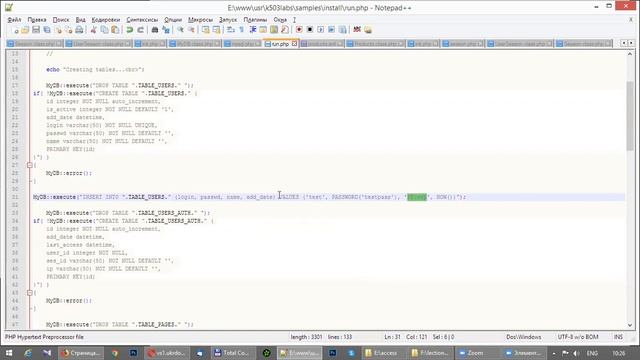Image resolution: width=640 pixels, height=360 pixels.
Task: Open the Кодировки menu
Action: (106, 20)
